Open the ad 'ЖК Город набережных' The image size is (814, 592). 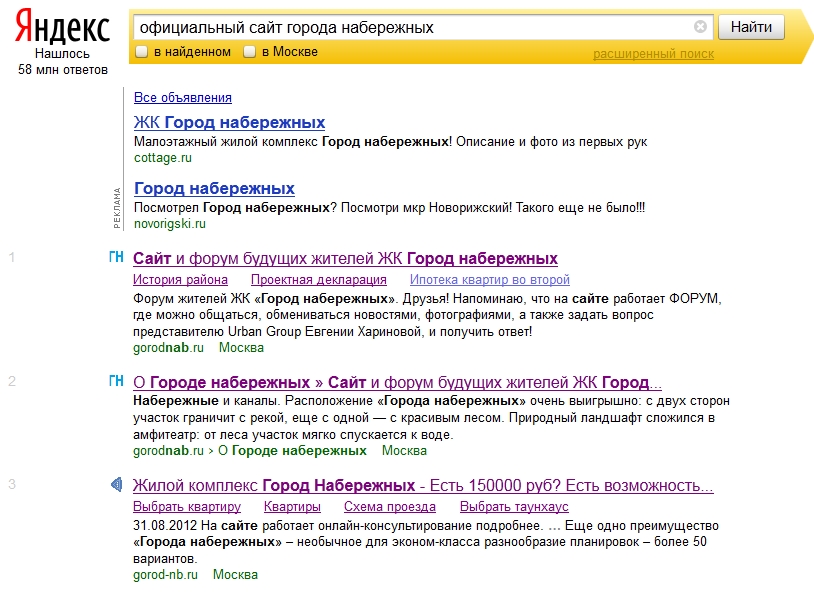229,123
